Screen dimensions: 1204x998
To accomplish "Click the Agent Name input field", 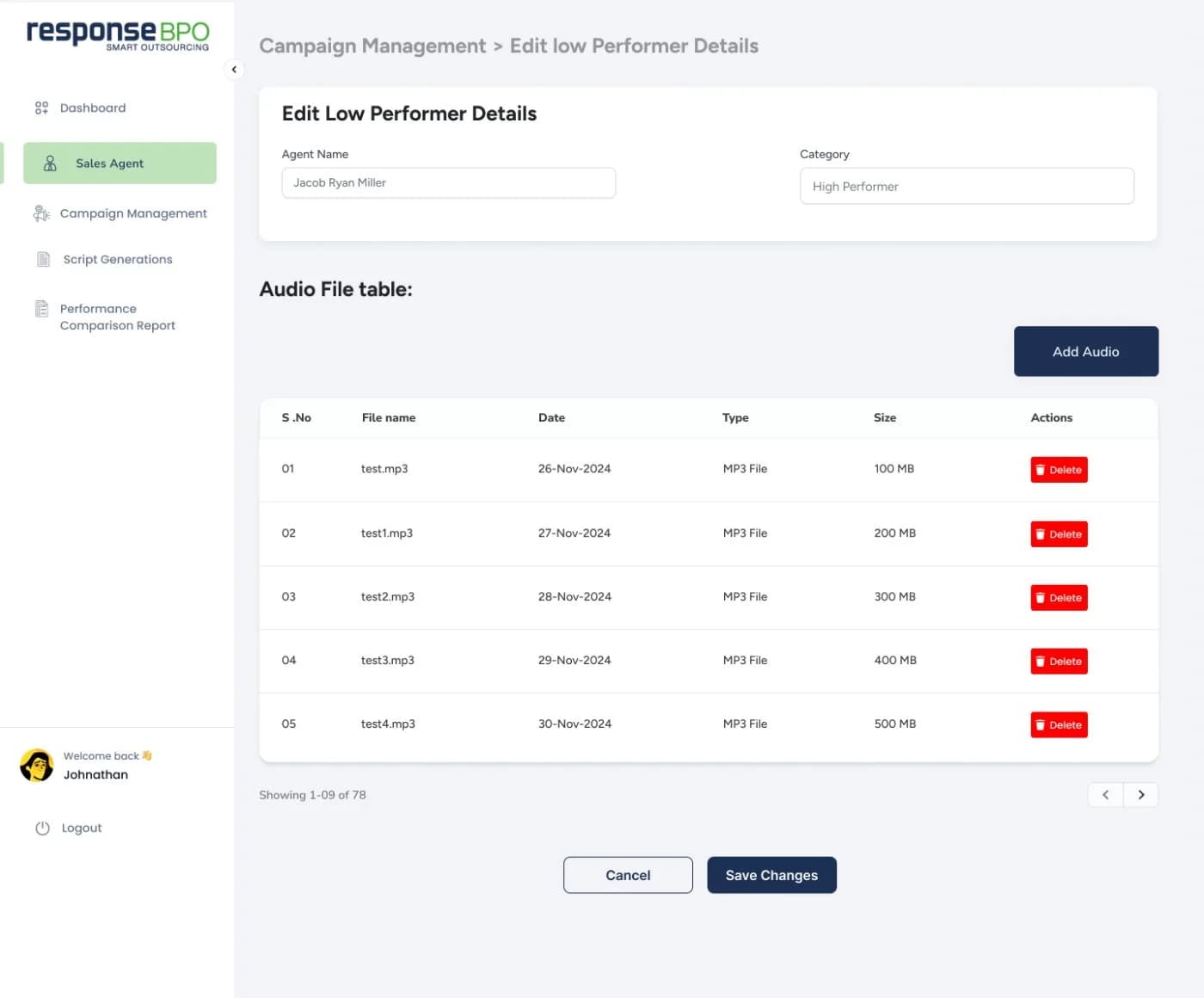I will pos(449,182).
